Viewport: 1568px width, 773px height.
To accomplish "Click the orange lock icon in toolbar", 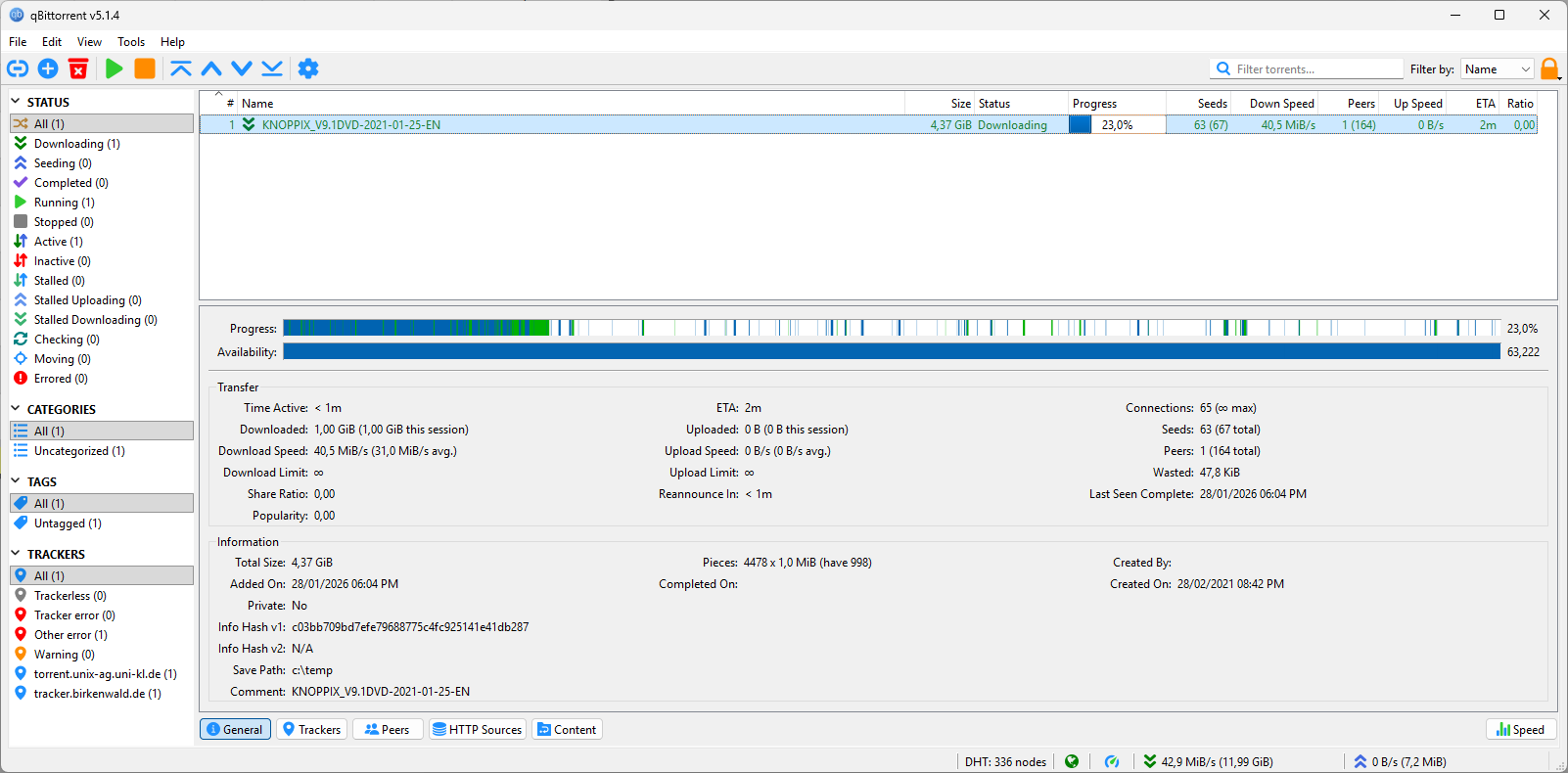I will [1549, 68].
